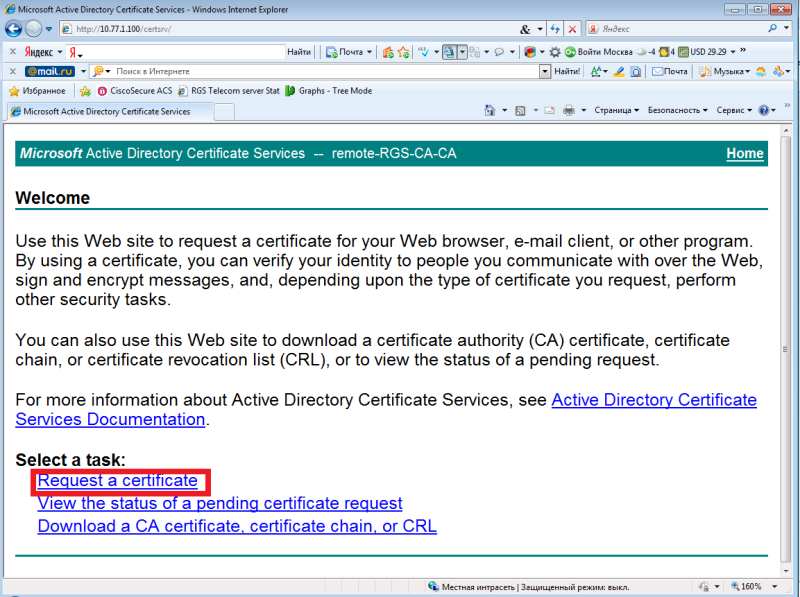Click the Refresh icon next to the address bar
The height and width of the screenshot is (597, 800).
point(555,29)
